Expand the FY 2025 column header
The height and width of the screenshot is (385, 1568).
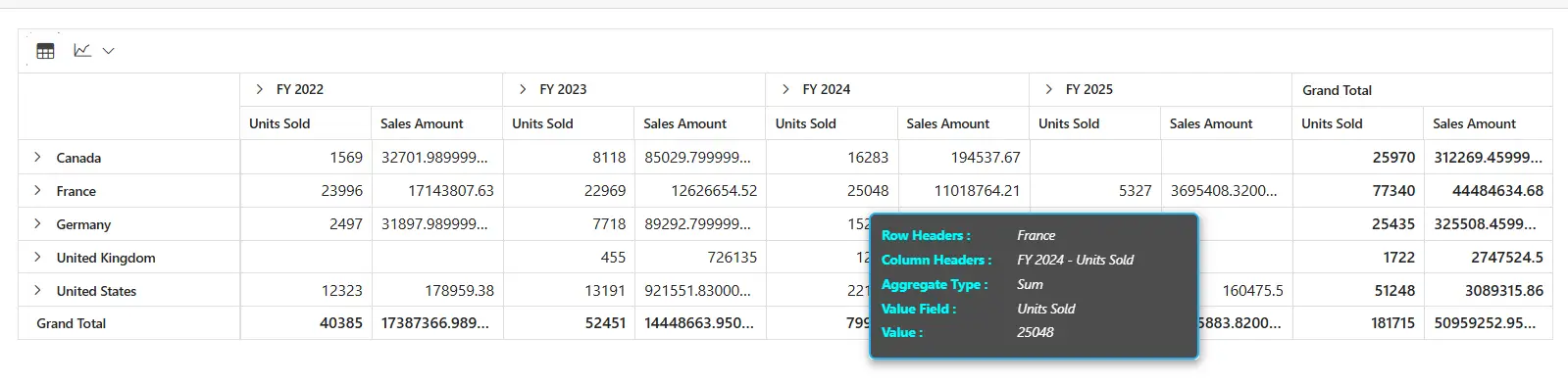[1048, 89]
